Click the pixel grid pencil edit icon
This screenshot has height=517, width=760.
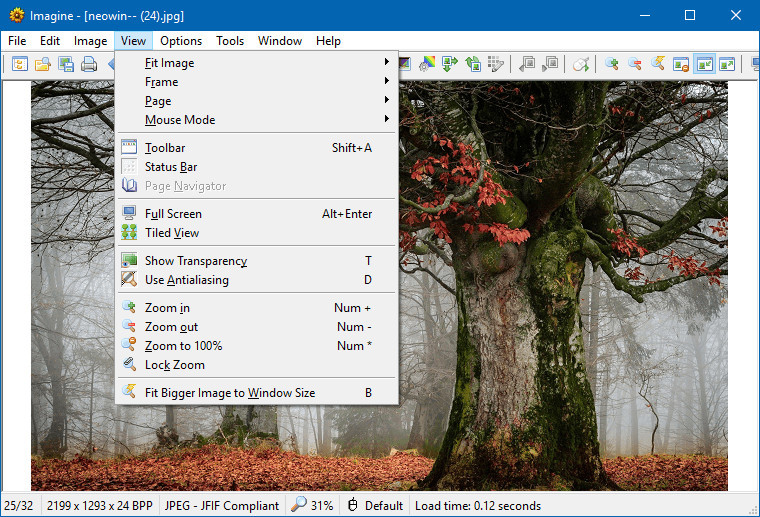(496, 64)
